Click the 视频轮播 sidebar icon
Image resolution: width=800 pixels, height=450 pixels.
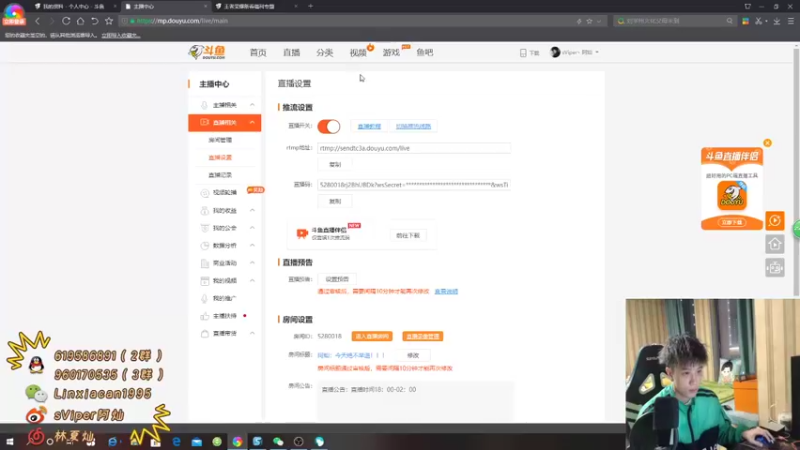(205, 193)
